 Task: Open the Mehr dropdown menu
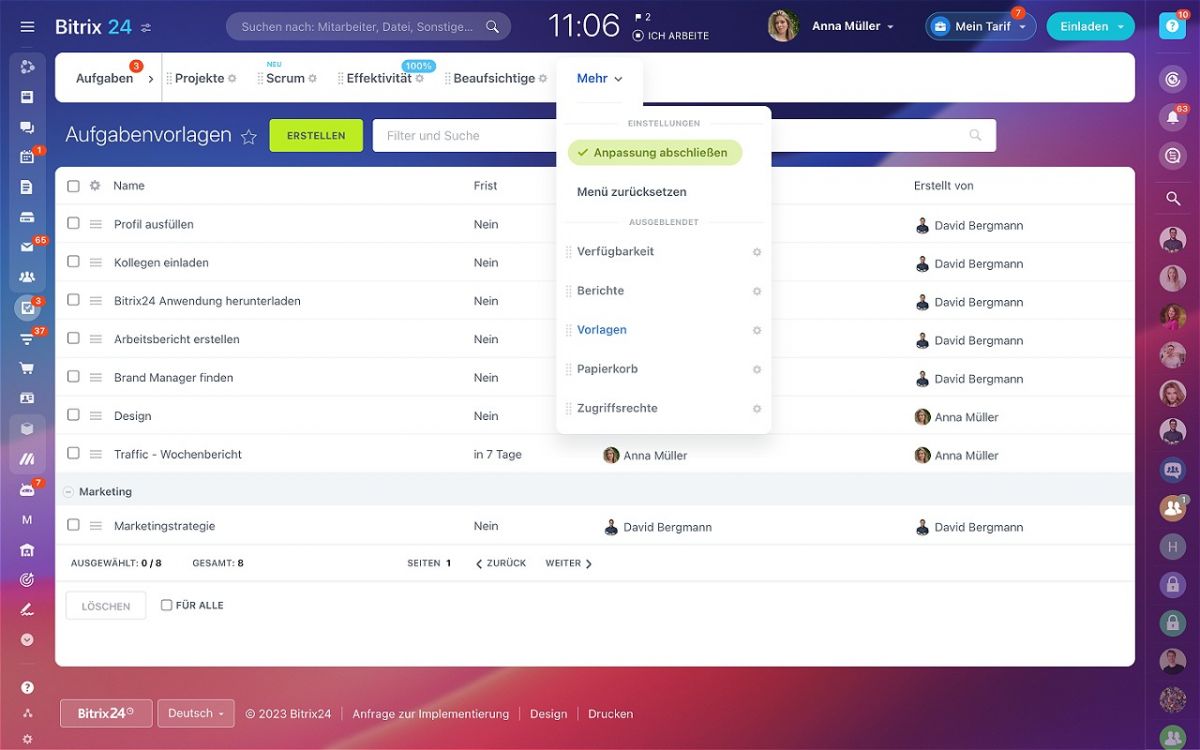pos(600,78)
